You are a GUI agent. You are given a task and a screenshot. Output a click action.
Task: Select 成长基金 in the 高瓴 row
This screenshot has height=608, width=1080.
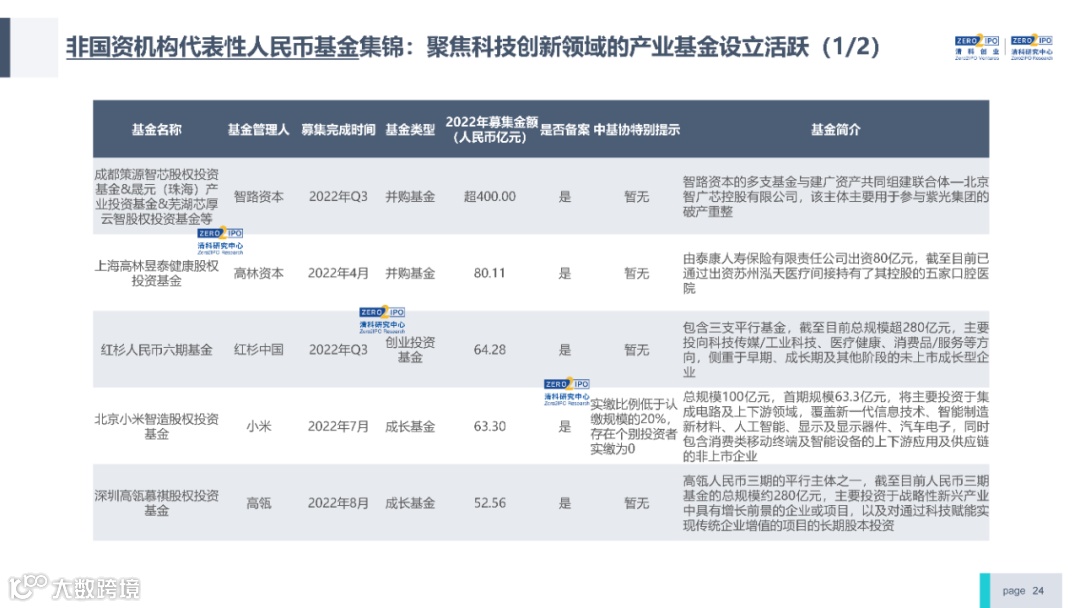[x=410, y=503]
